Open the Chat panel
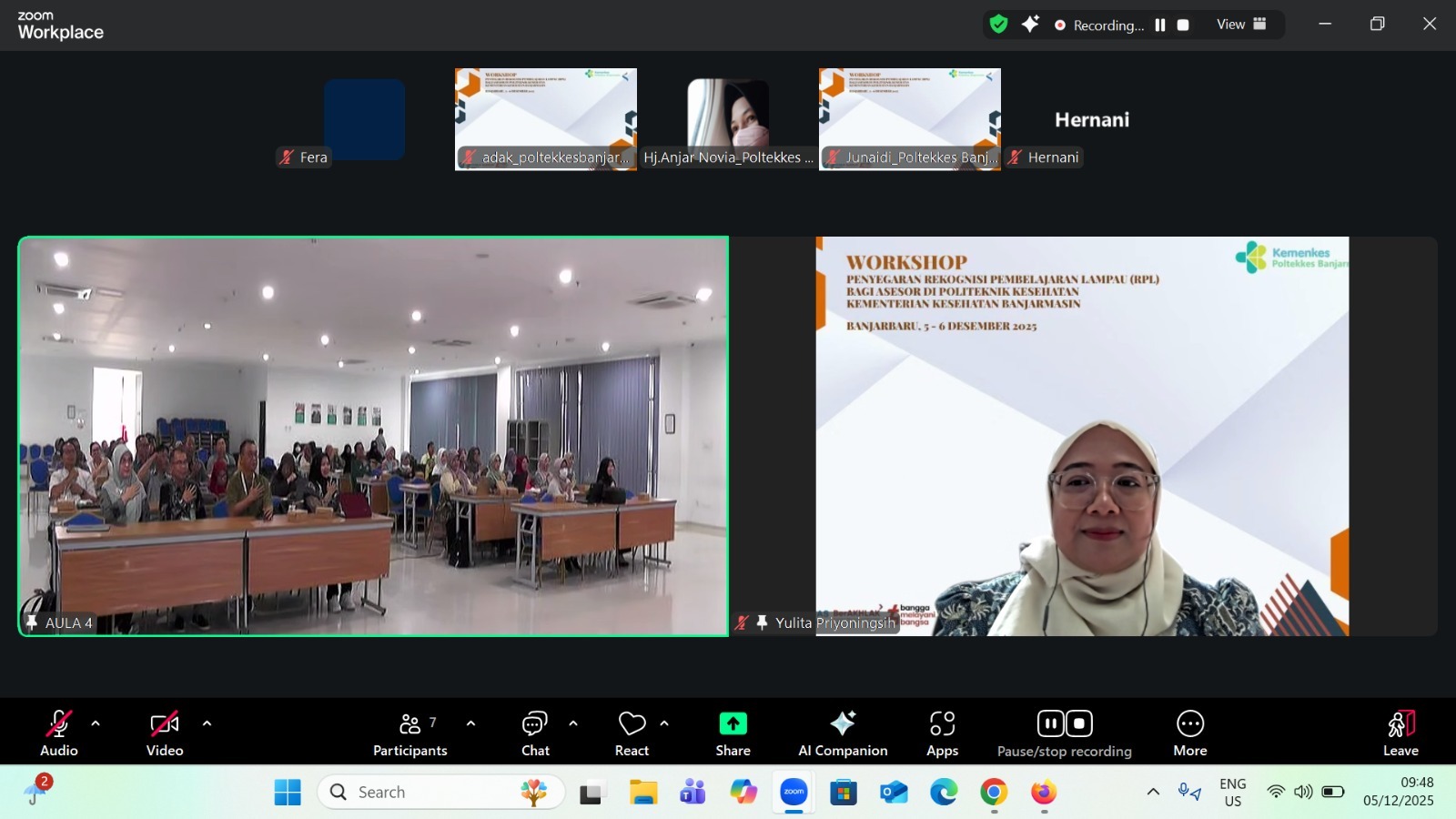The image size is (1456, 819). (535, 733)
